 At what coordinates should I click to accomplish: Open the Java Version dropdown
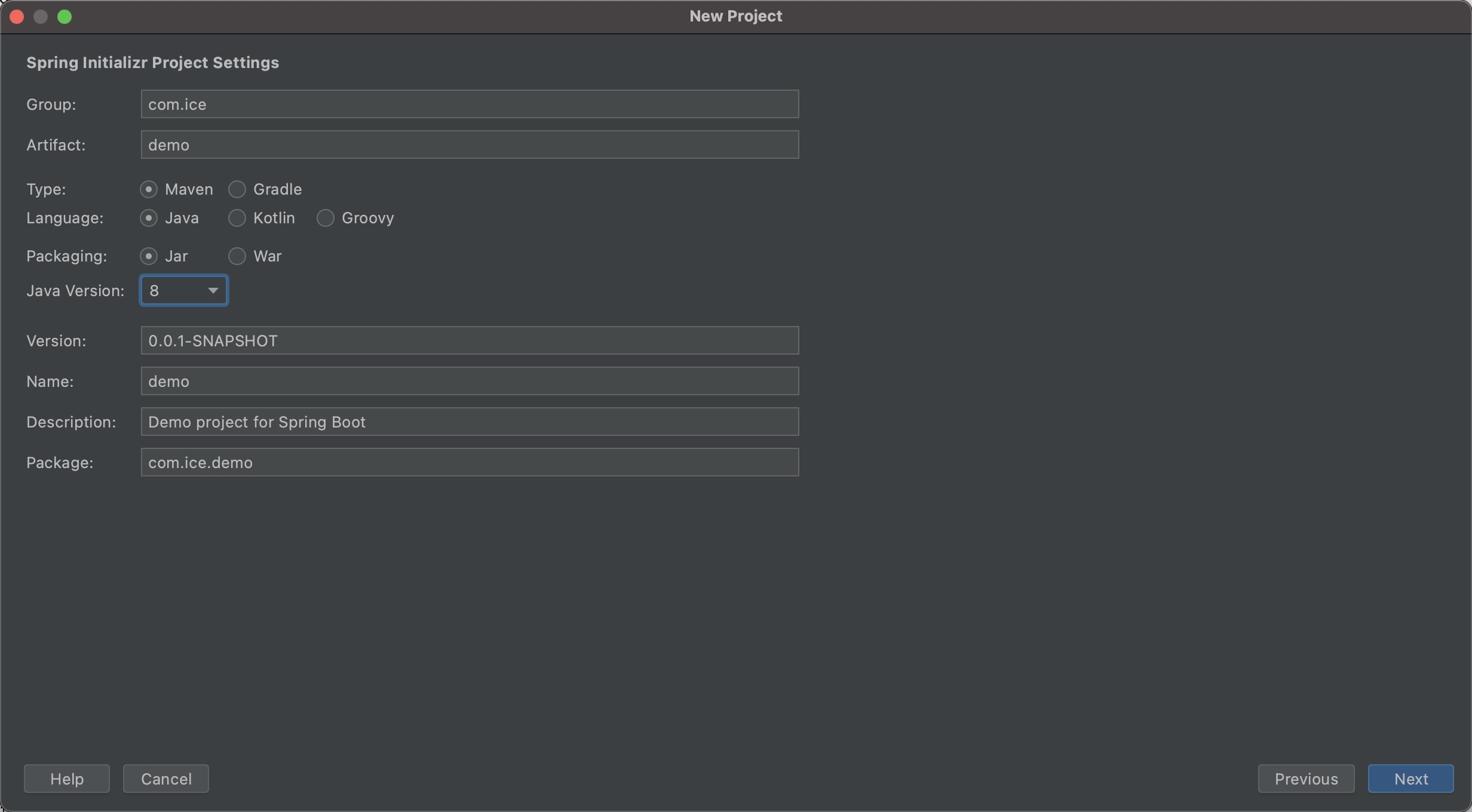pyautogui.click(x=184, y=290)
